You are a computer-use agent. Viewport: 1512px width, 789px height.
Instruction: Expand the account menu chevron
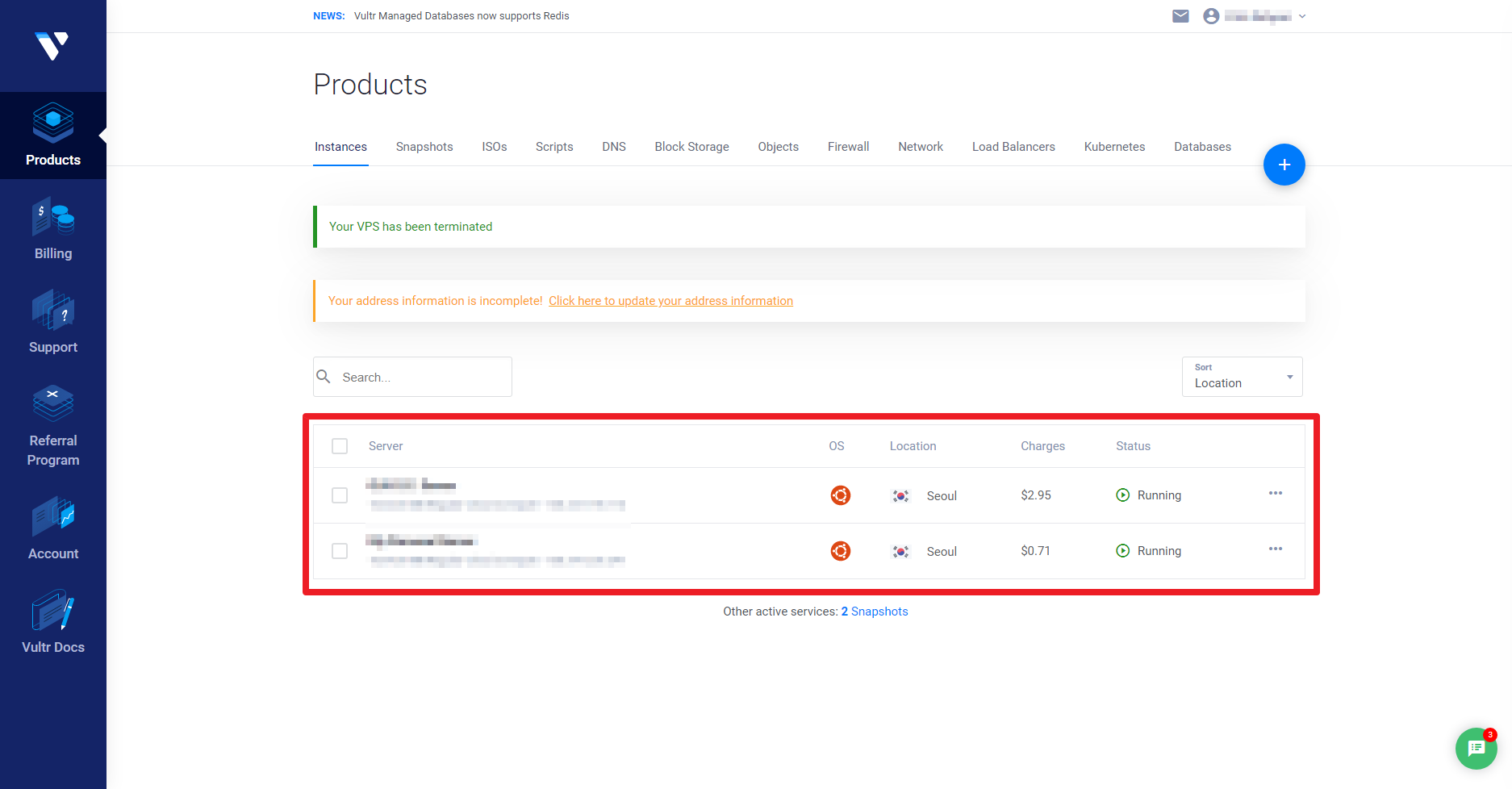(1302, 16)
